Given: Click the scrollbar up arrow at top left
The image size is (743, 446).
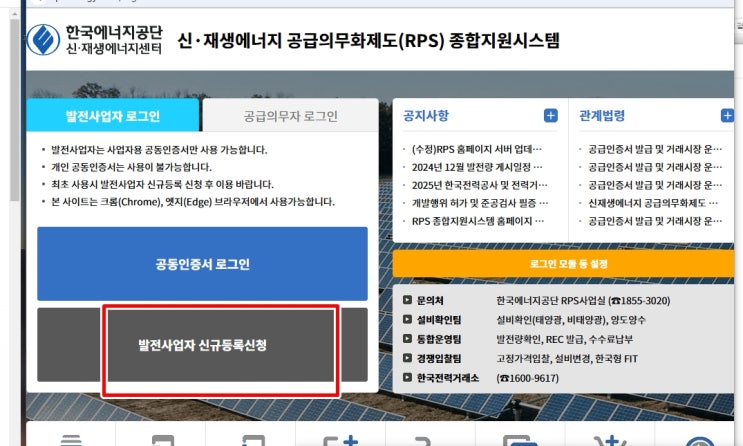Looking at the screenshot, I should tap(15, 14).
